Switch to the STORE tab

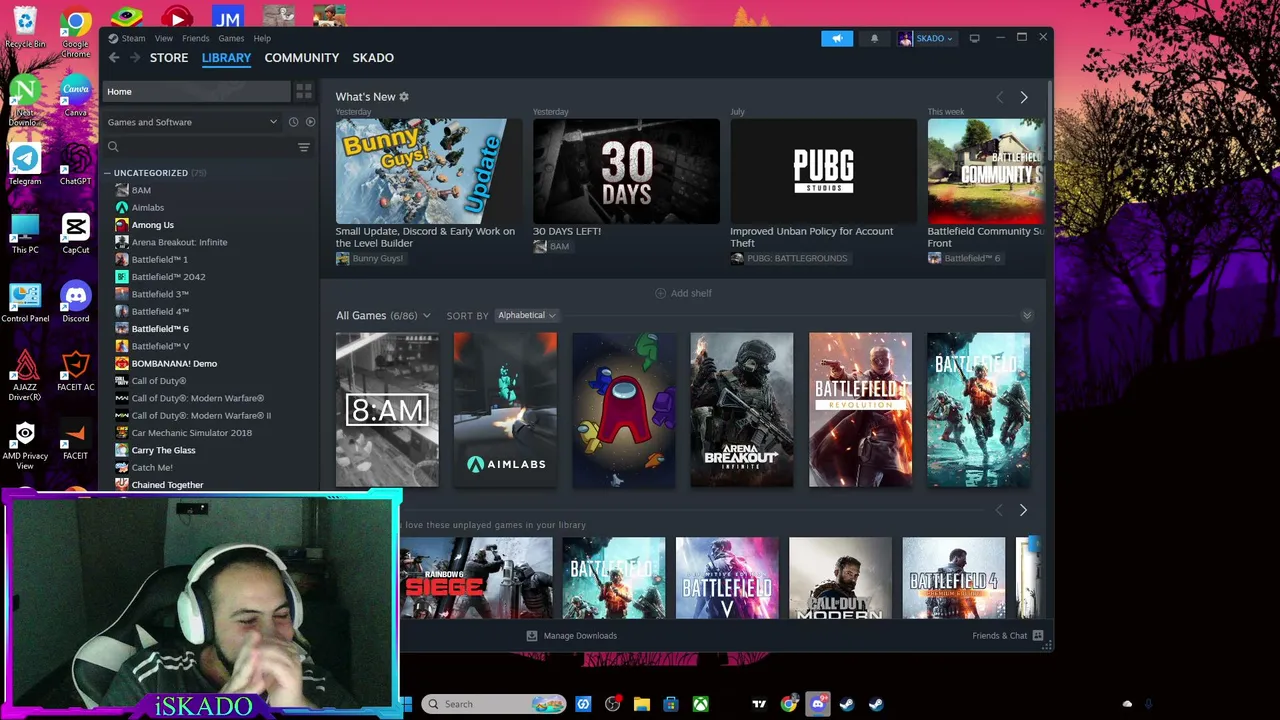tap(169, 58)
